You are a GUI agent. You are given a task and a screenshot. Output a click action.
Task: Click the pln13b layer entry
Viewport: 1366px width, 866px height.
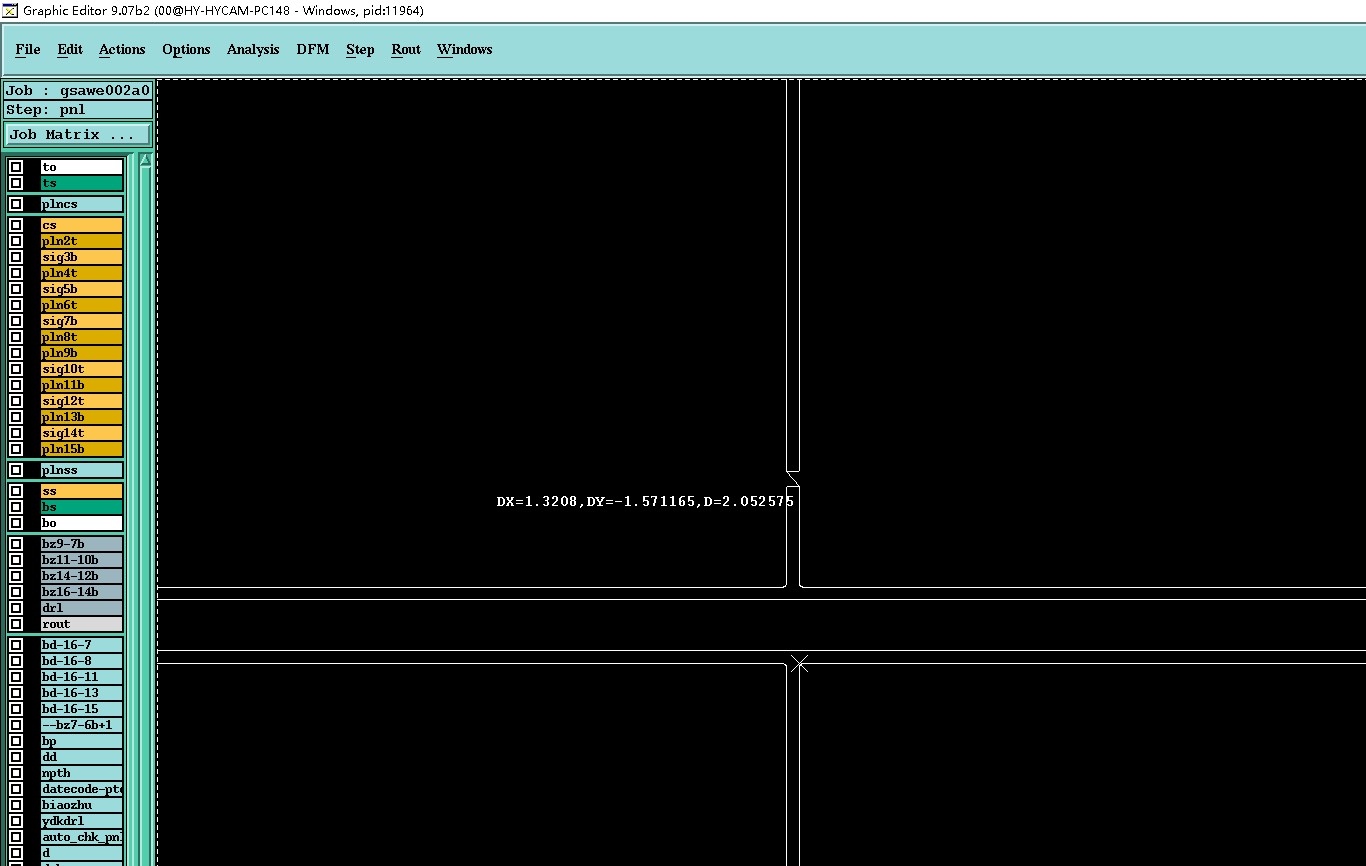[82, 417]
